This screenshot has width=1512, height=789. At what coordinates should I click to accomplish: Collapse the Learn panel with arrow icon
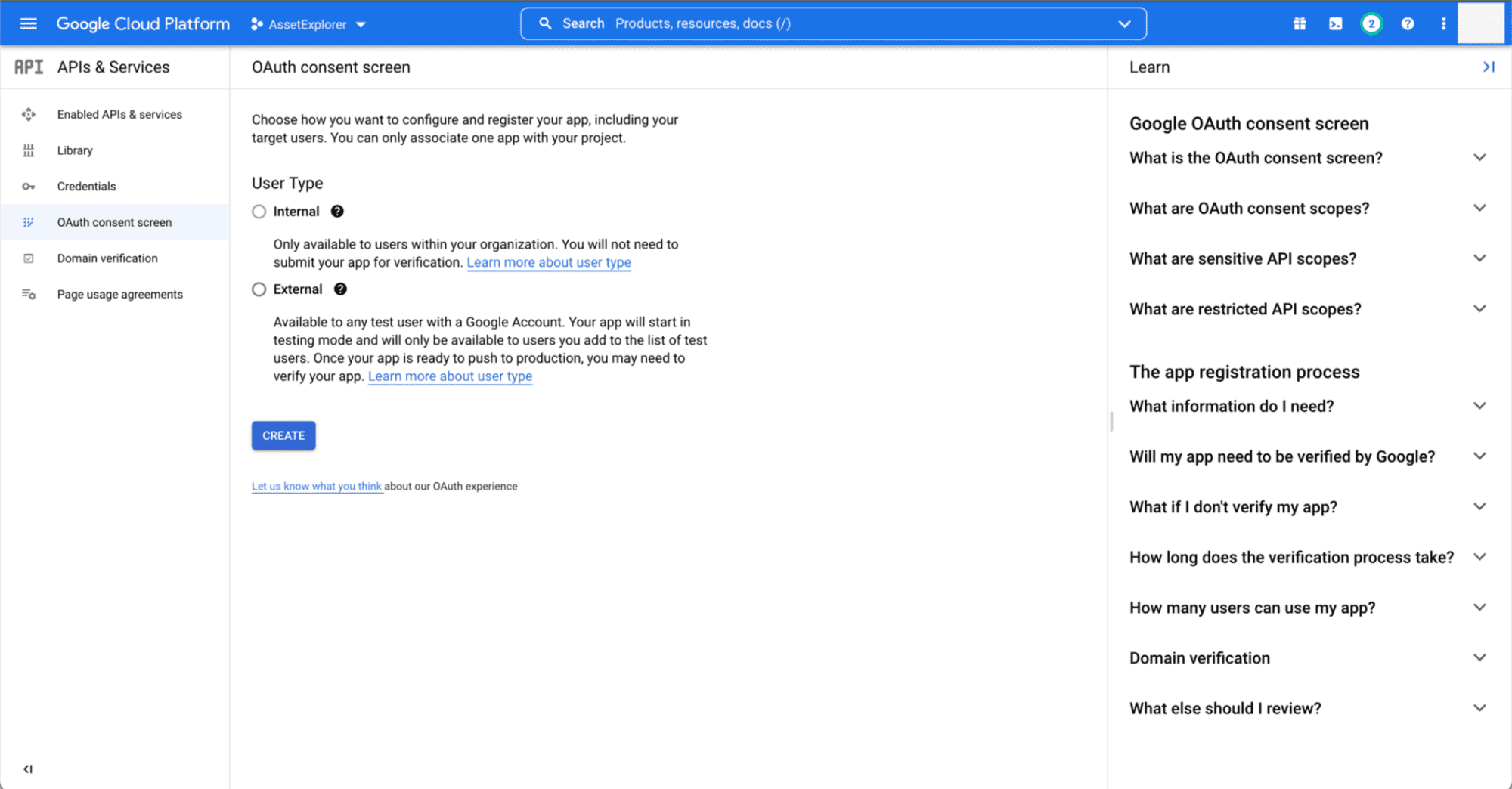[1489, 67]
